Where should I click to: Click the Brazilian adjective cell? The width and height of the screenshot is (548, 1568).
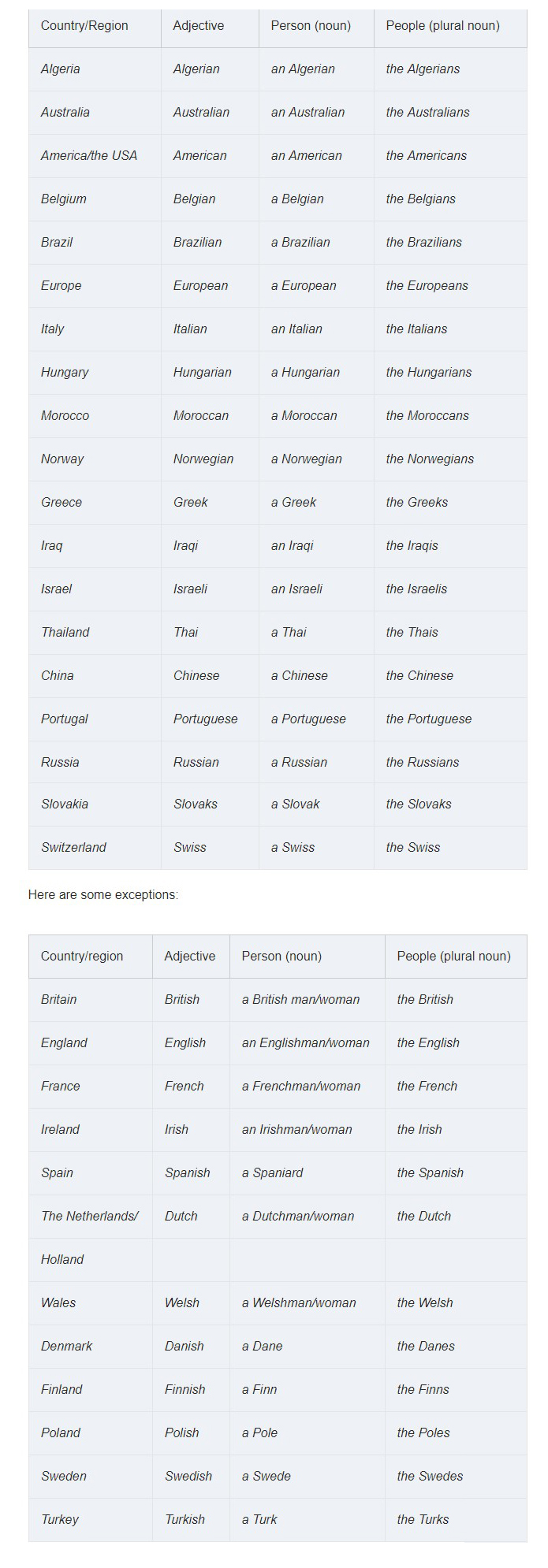point(210,243)
